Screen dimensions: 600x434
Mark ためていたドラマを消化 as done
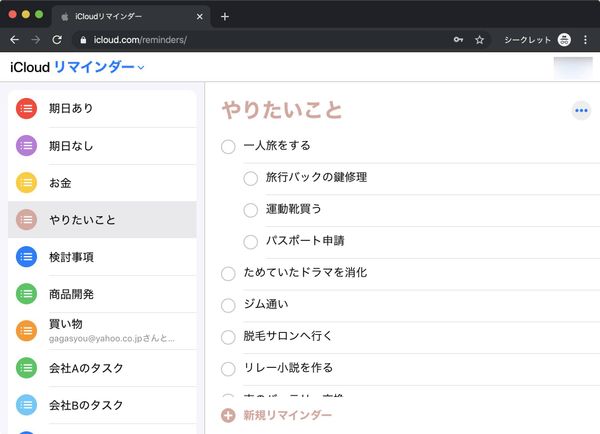(228, 274)
